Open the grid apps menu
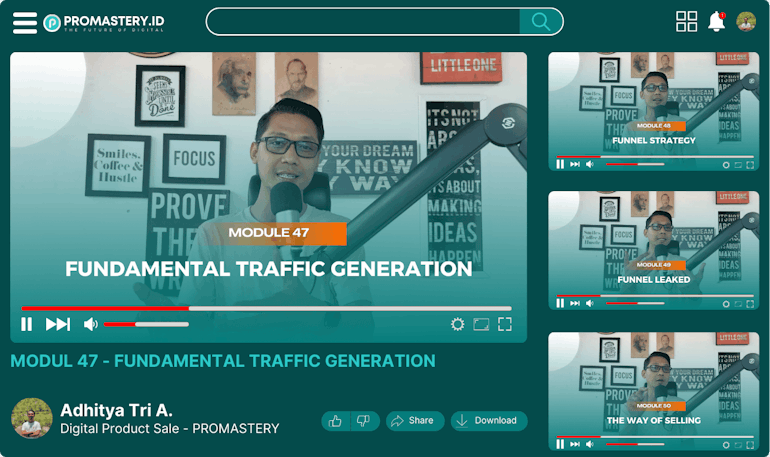 click(x=686, y=22)
